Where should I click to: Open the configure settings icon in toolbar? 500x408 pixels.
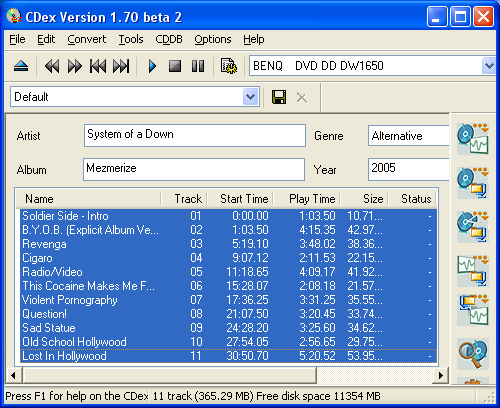point(229,66)
